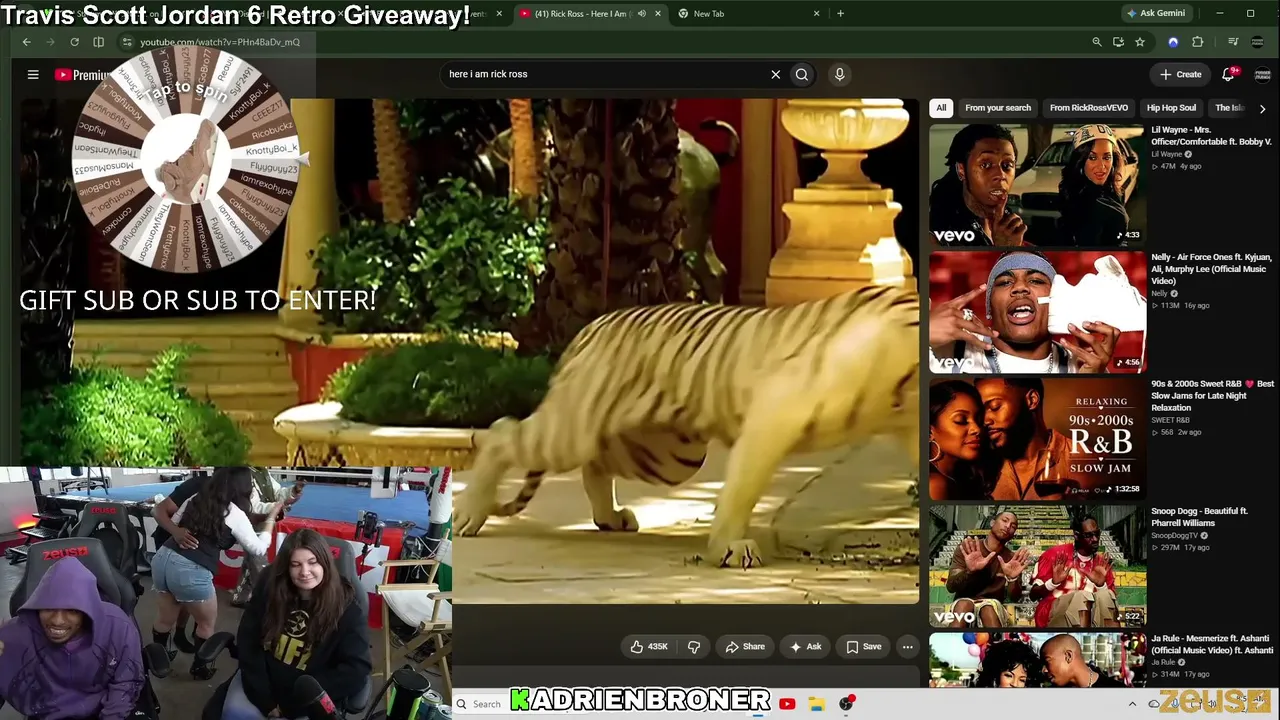Open the Lil Wayne Mrs. Officer video thumbnail

pos(1037,185)
